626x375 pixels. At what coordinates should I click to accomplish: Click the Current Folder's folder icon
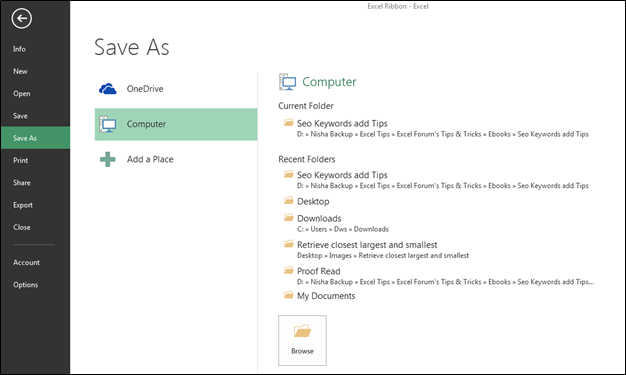tap(289, 123)
